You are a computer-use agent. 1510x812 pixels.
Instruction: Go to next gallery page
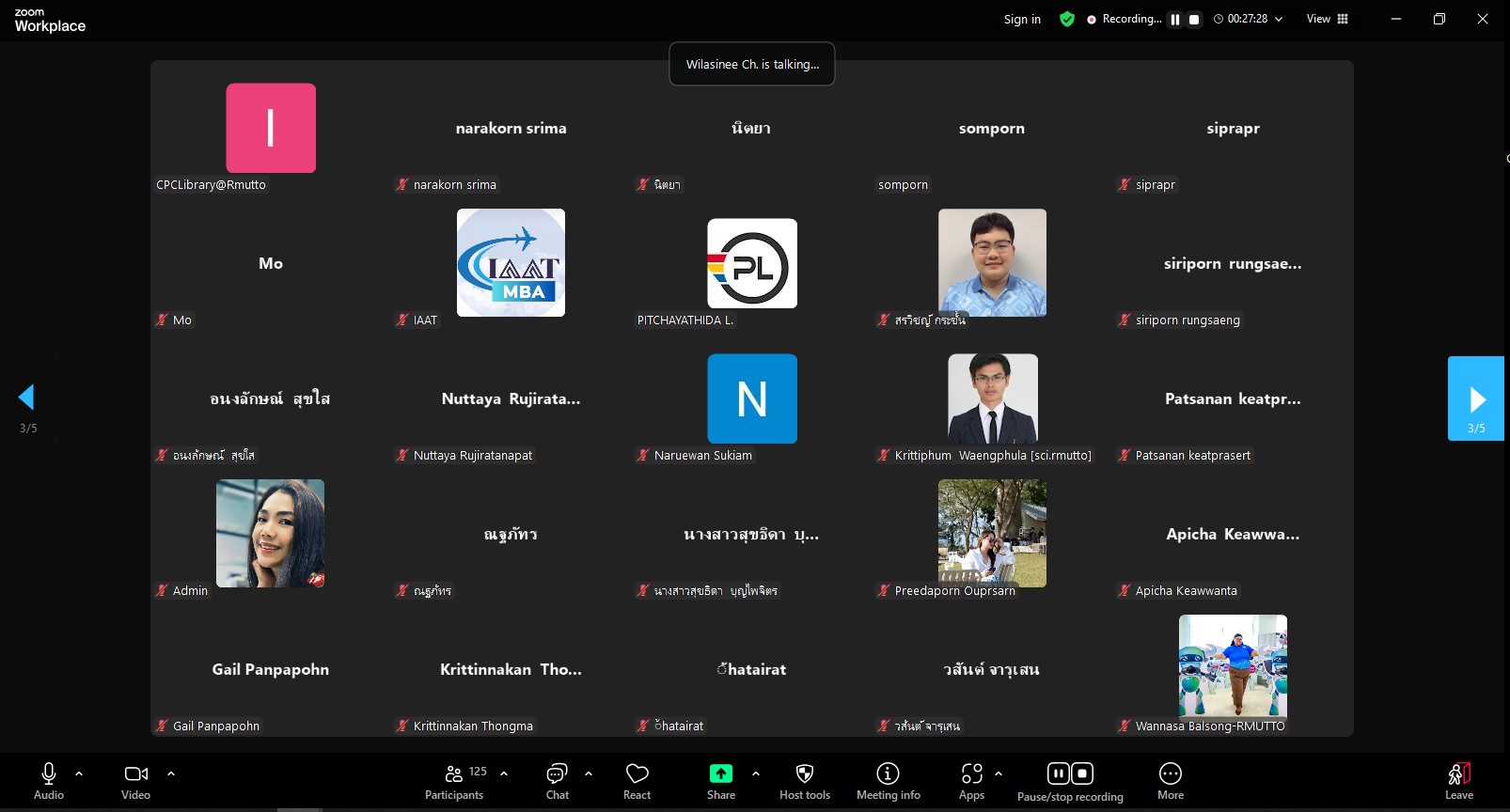pyautogui.click(x=1476, y=398)
